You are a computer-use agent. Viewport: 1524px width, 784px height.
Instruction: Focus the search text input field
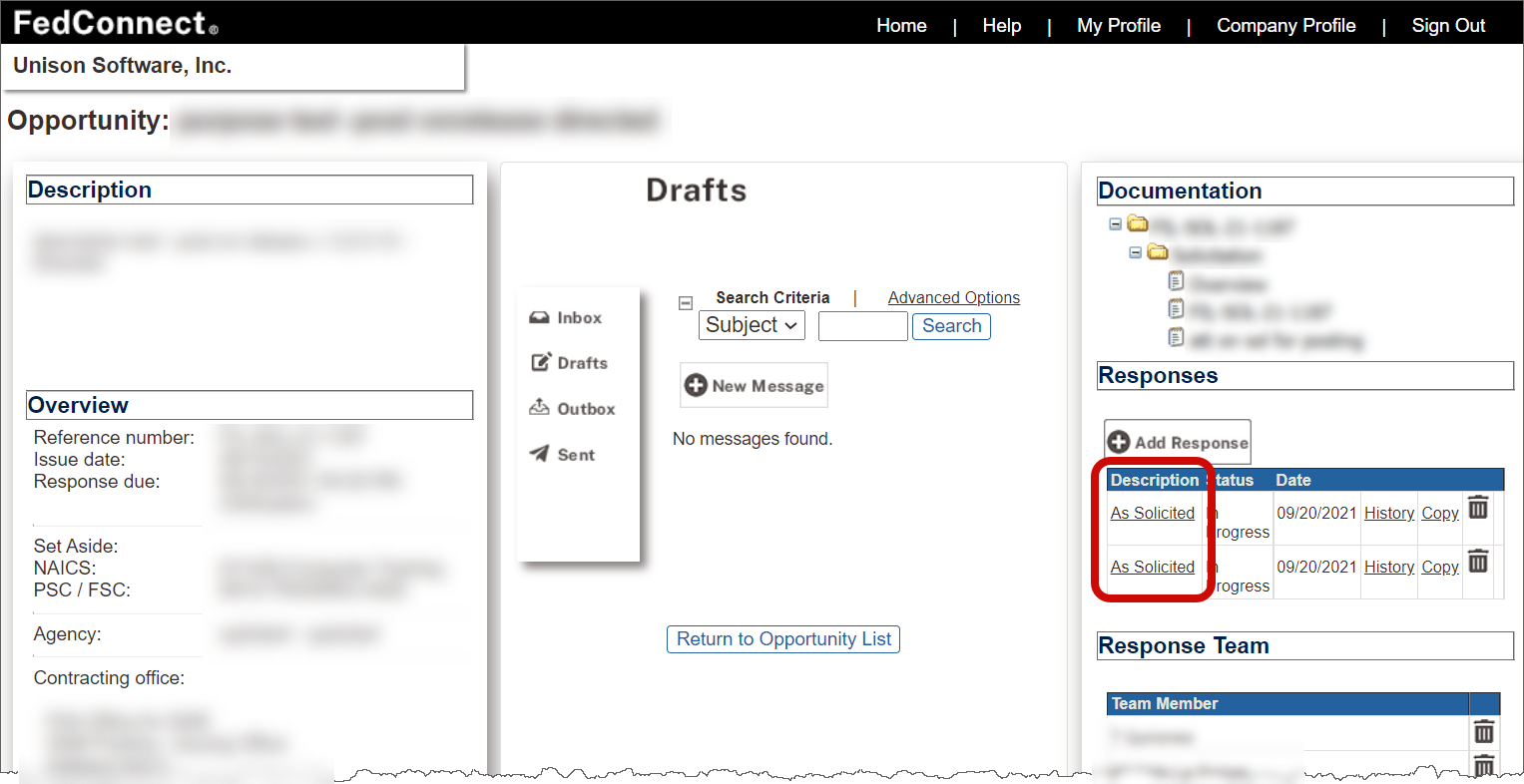point(862,326)
